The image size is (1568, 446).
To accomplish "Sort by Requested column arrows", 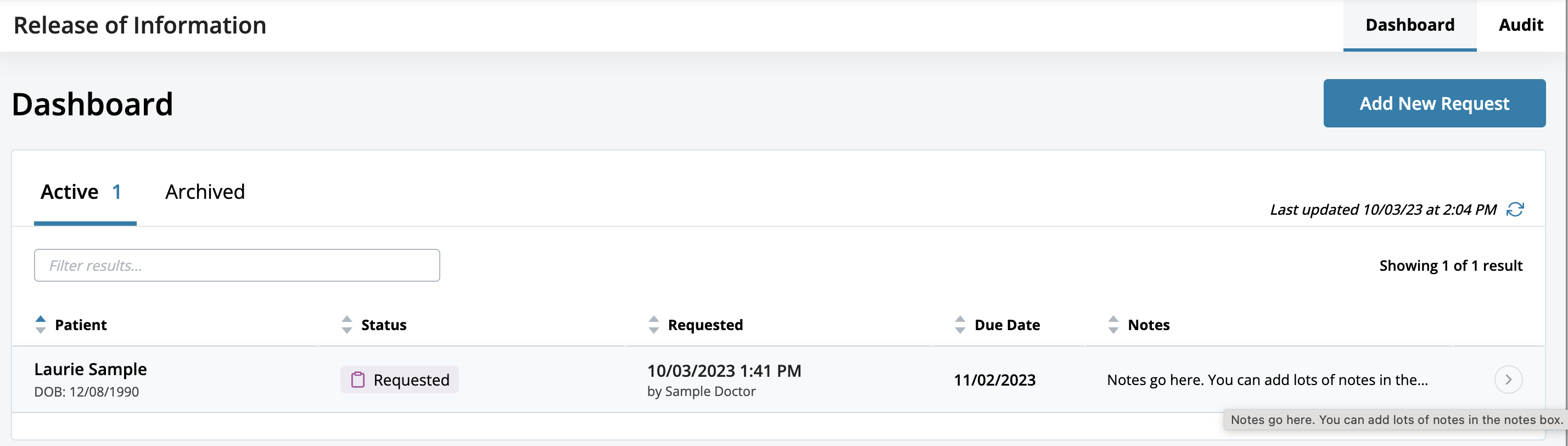I will coord(654,325).
